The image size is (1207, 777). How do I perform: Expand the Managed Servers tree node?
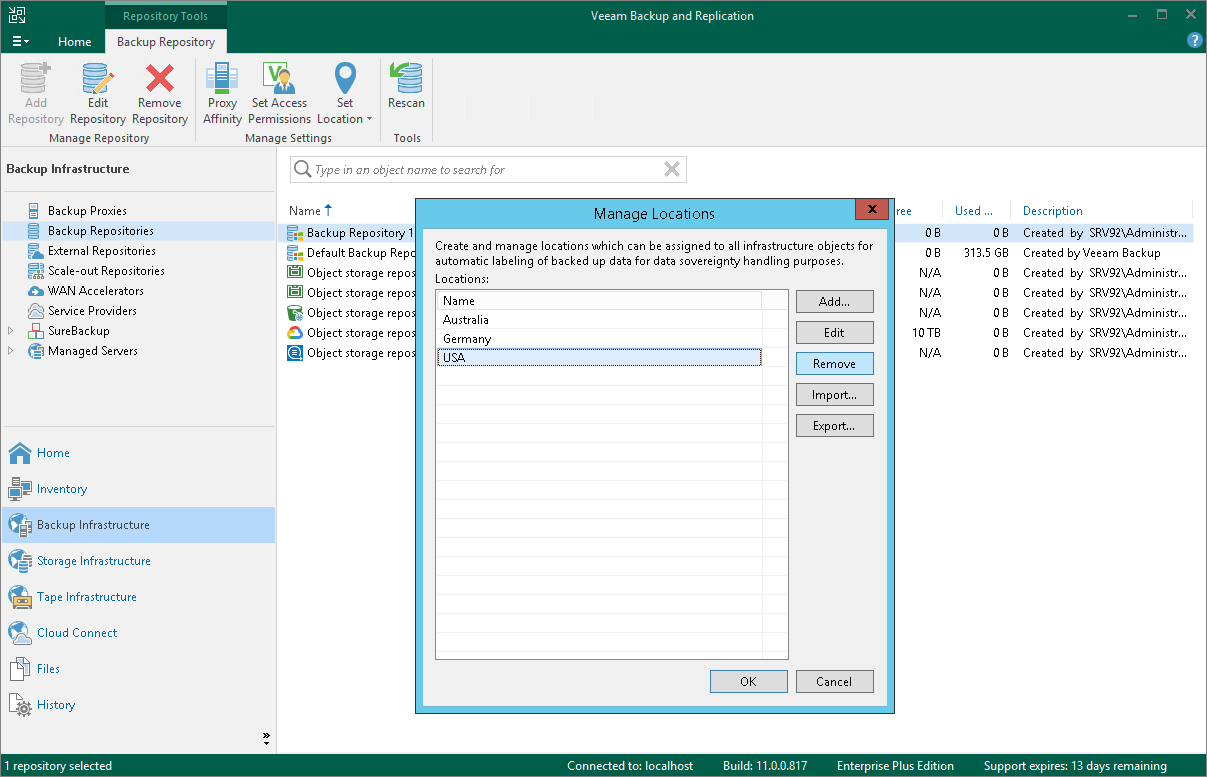point(12,351)
